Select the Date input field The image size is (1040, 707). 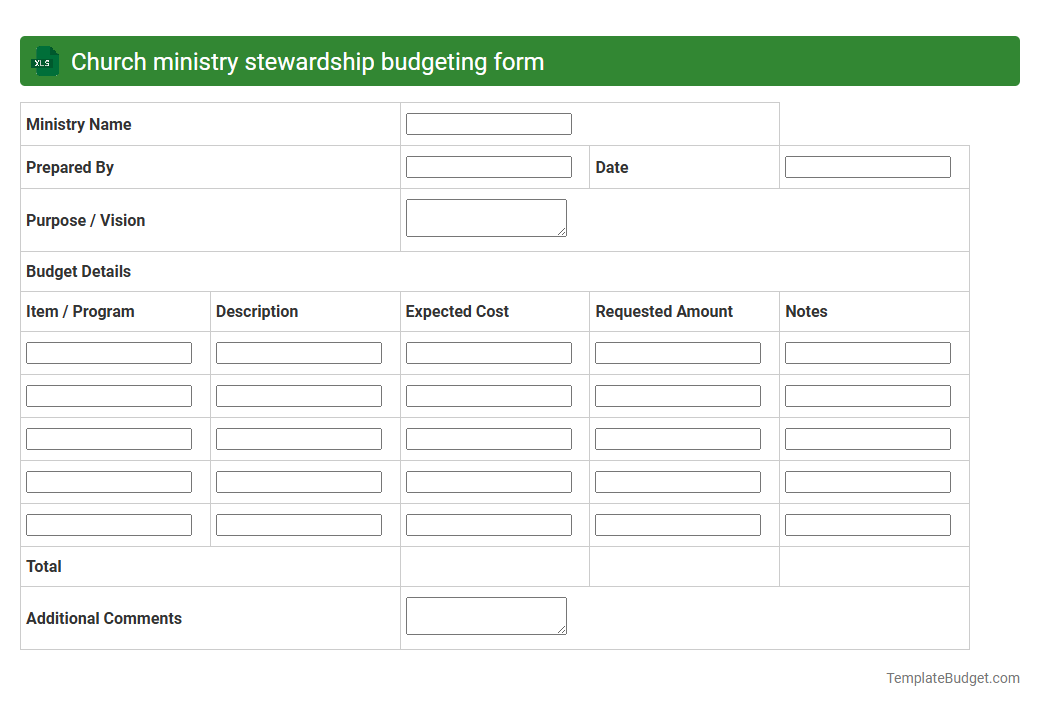867,166
